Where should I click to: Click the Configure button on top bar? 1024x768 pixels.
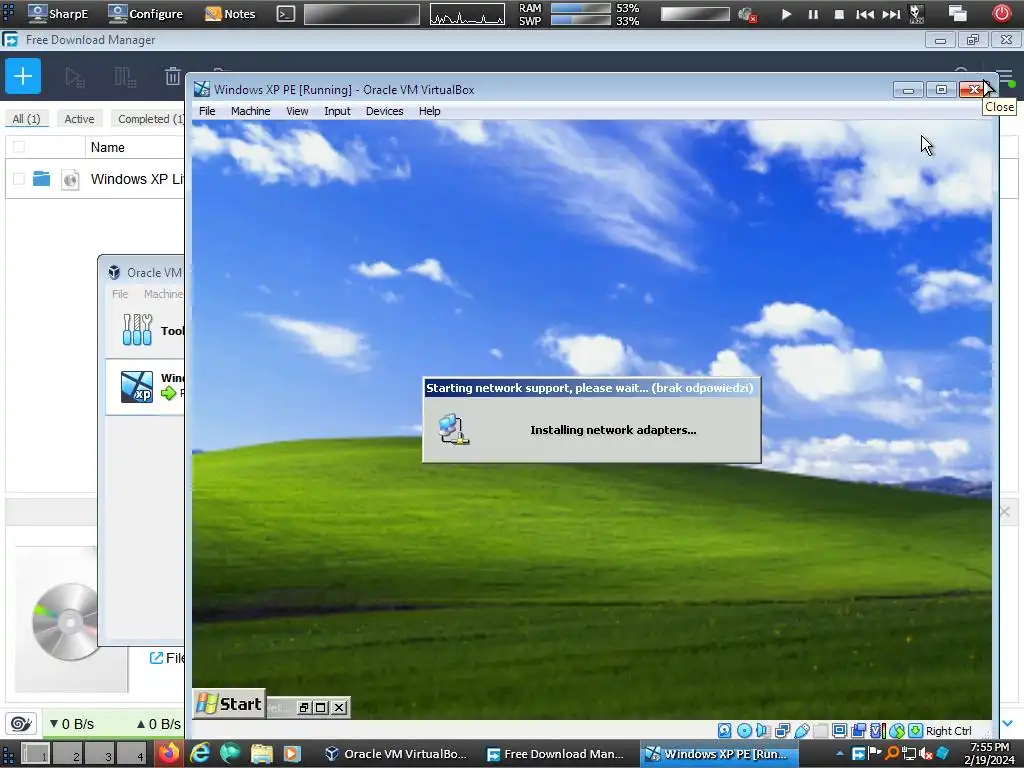point(145,13)
